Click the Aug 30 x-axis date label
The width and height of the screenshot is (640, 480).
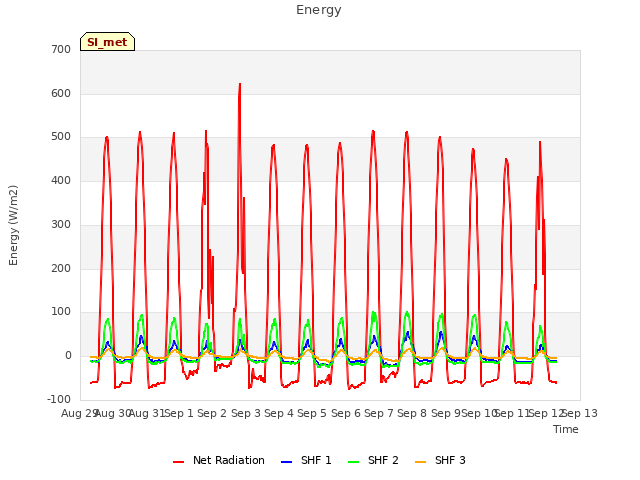pos(113,413)
